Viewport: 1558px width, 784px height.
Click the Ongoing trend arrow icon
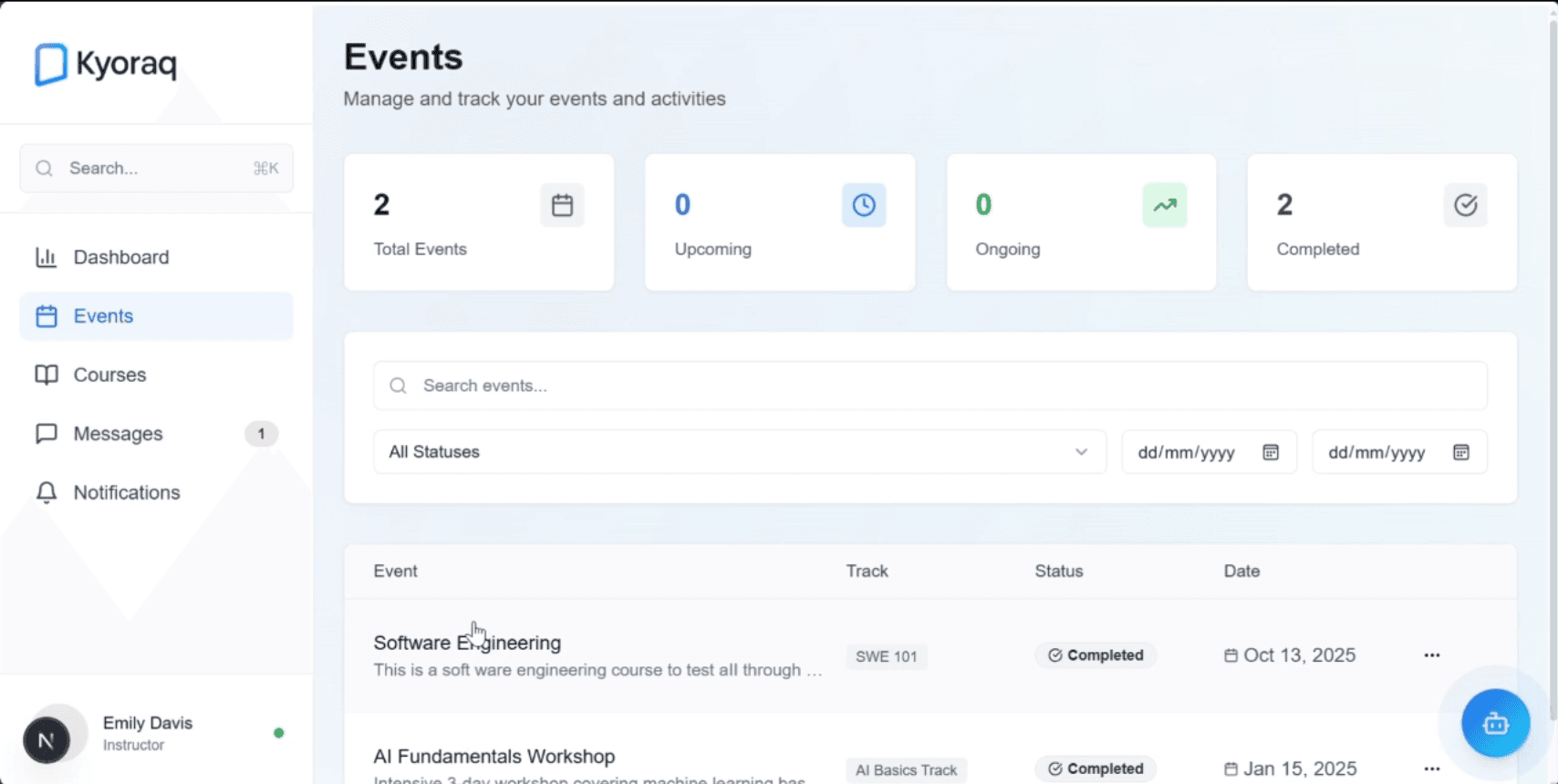(x=1164, y=205)
